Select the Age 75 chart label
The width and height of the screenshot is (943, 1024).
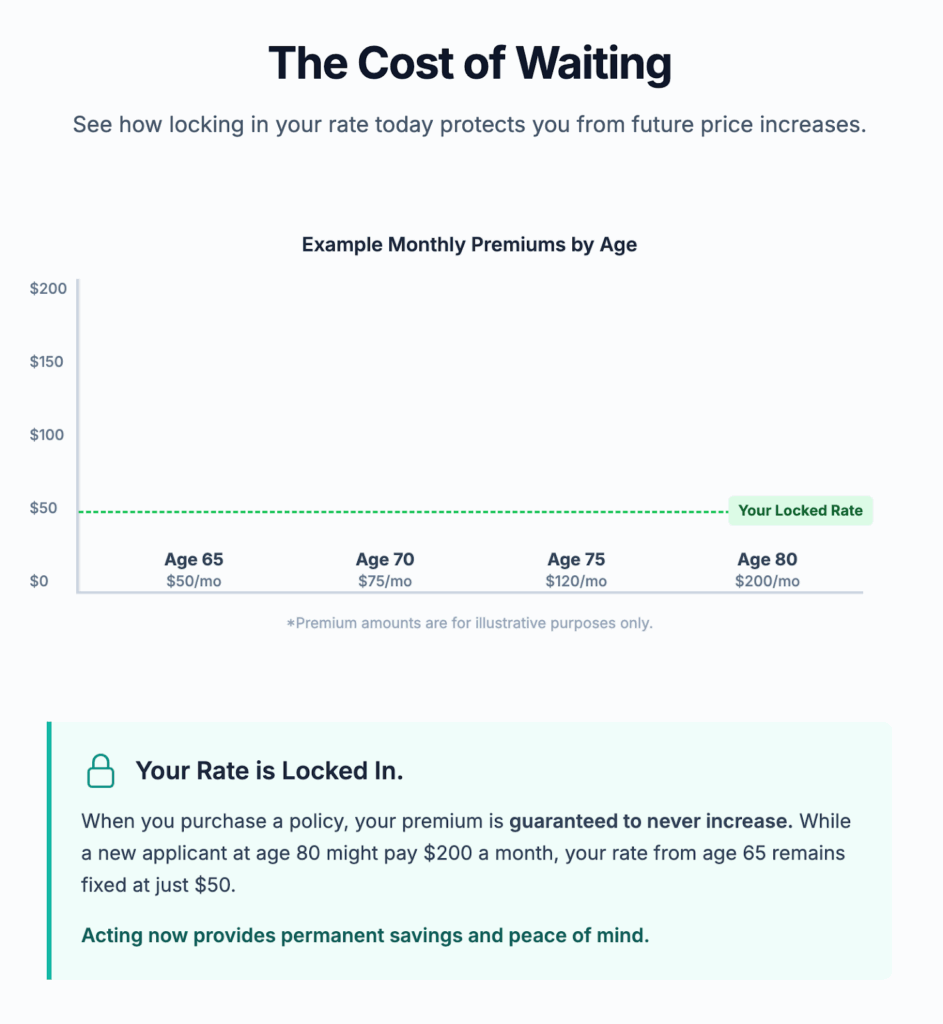click(576, 560)
